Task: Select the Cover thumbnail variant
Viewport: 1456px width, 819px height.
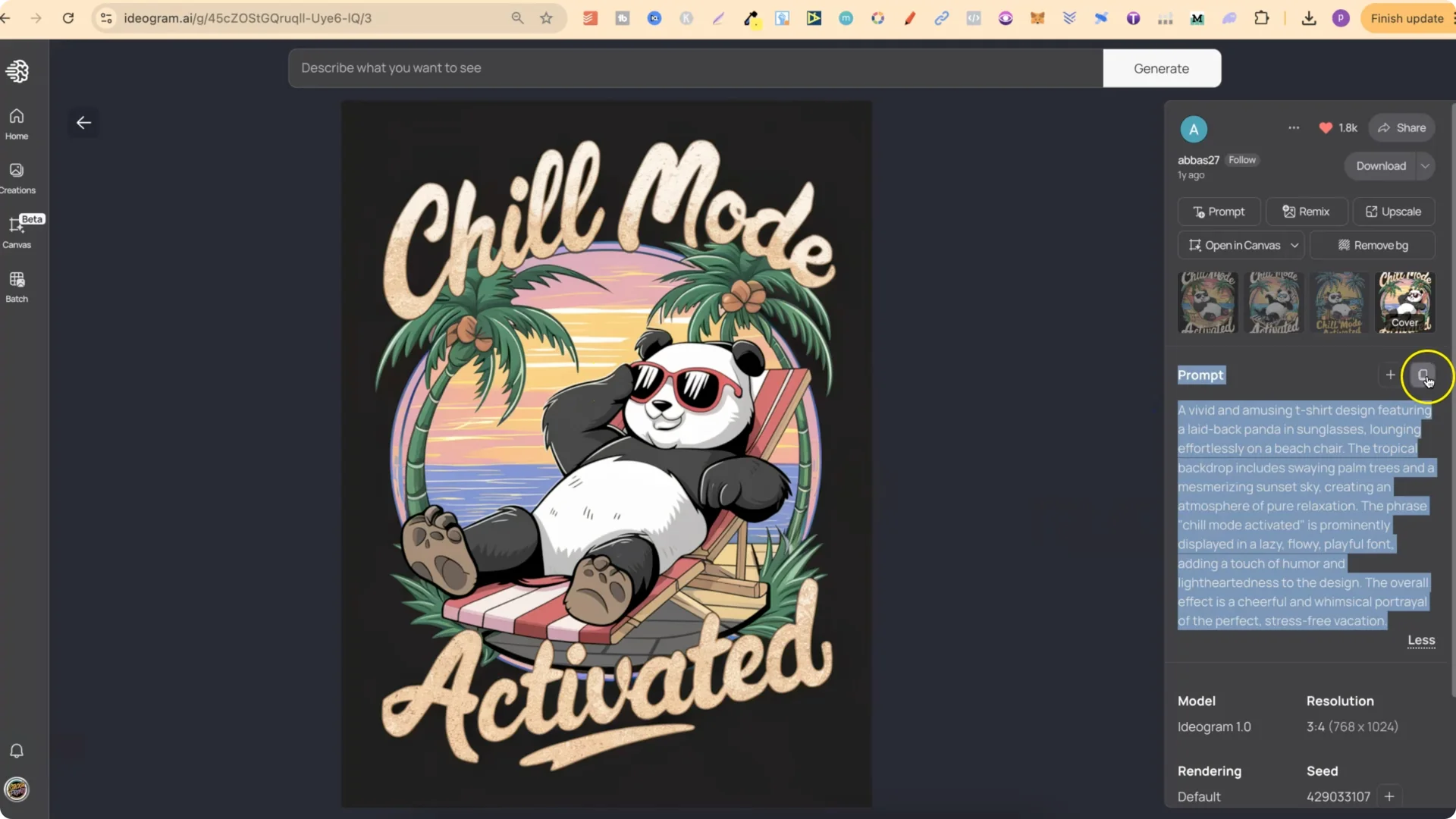Action: [1404, 302]
